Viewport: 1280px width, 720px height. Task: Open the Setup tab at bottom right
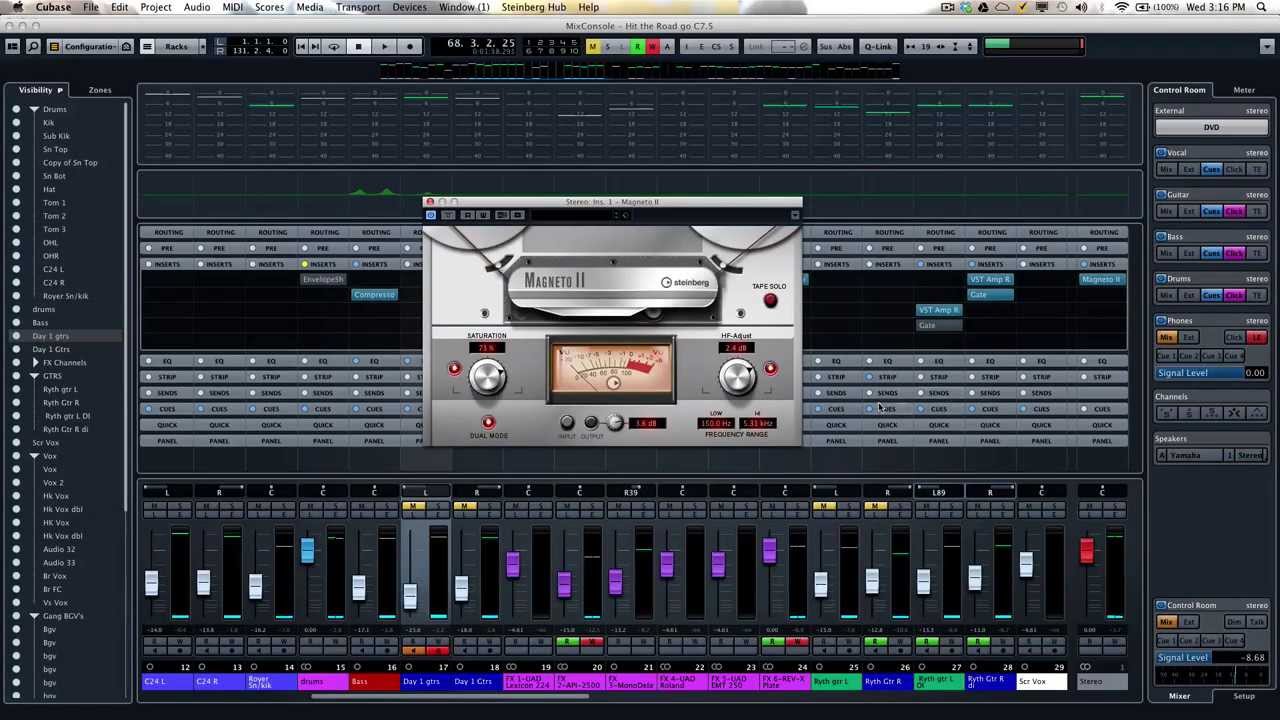tap(1244, 696)
